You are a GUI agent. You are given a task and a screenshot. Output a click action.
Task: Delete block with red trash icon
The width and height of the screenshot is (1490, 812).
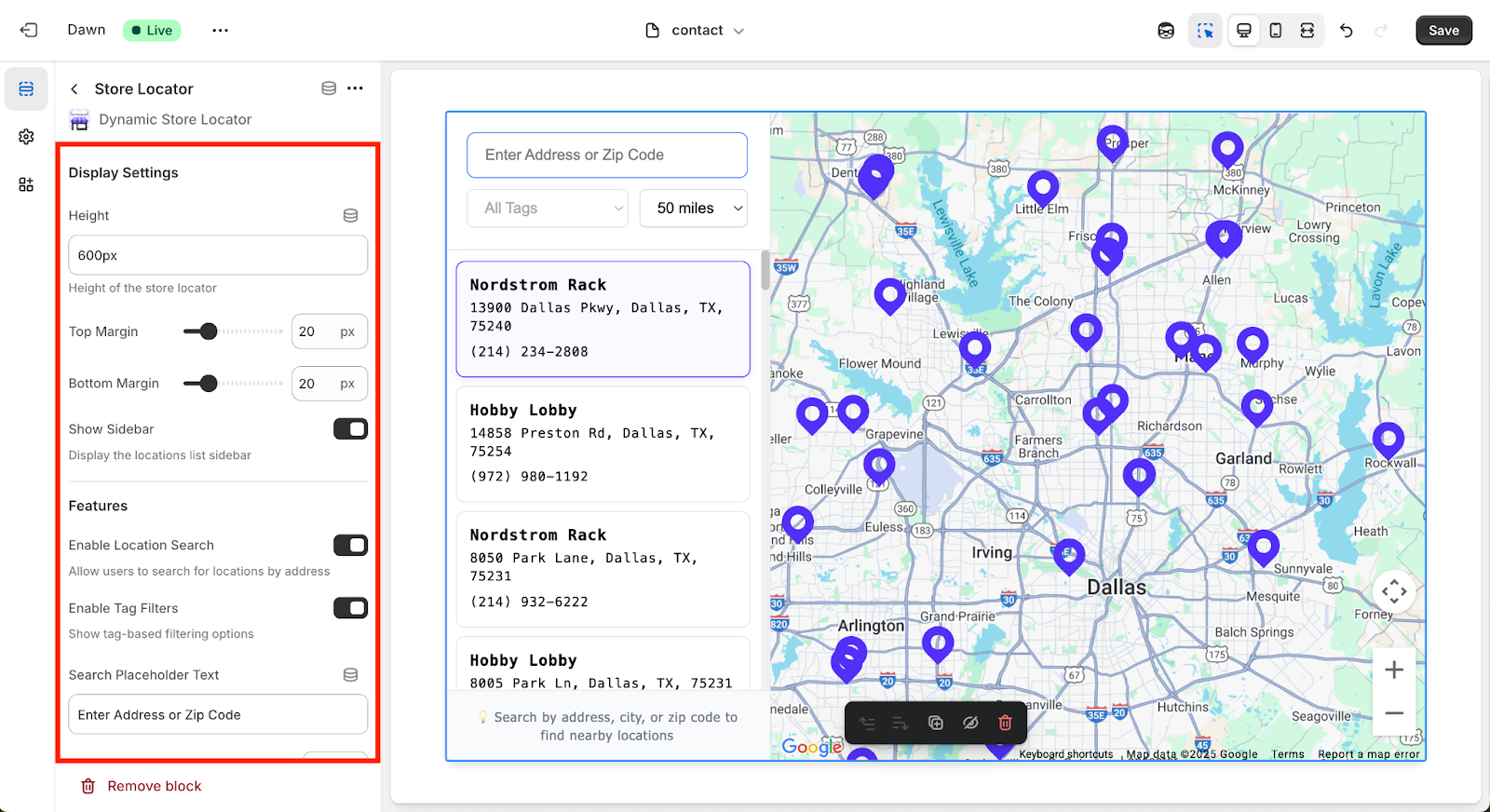pyautogui.click(x=1005, y=723)
